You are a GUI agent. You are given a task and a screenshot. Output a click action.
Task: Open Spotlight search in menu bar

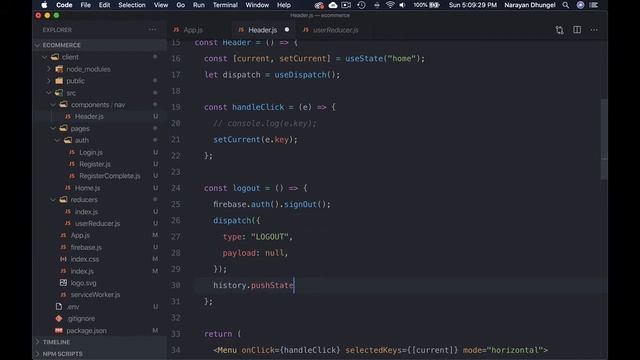(x=565, y=5)
